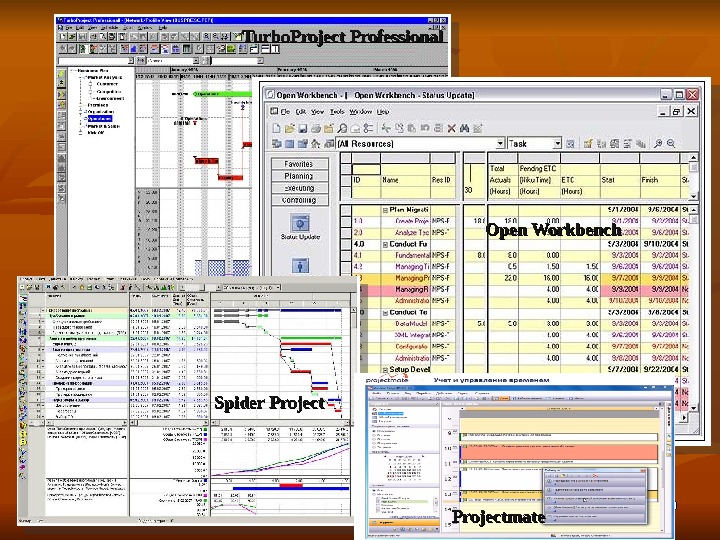Viewport: 720px width, 540px height.
Task: Select the Competition node in TurboProject tree
Action: tap(107, 91)
